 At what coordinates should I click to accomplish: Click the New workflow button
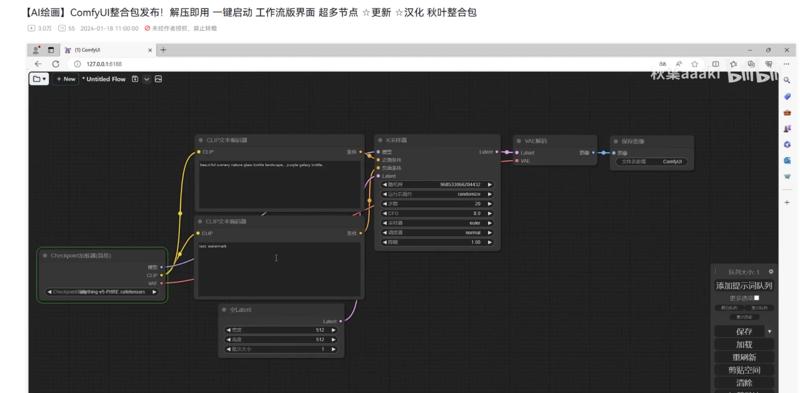point(66,79)
